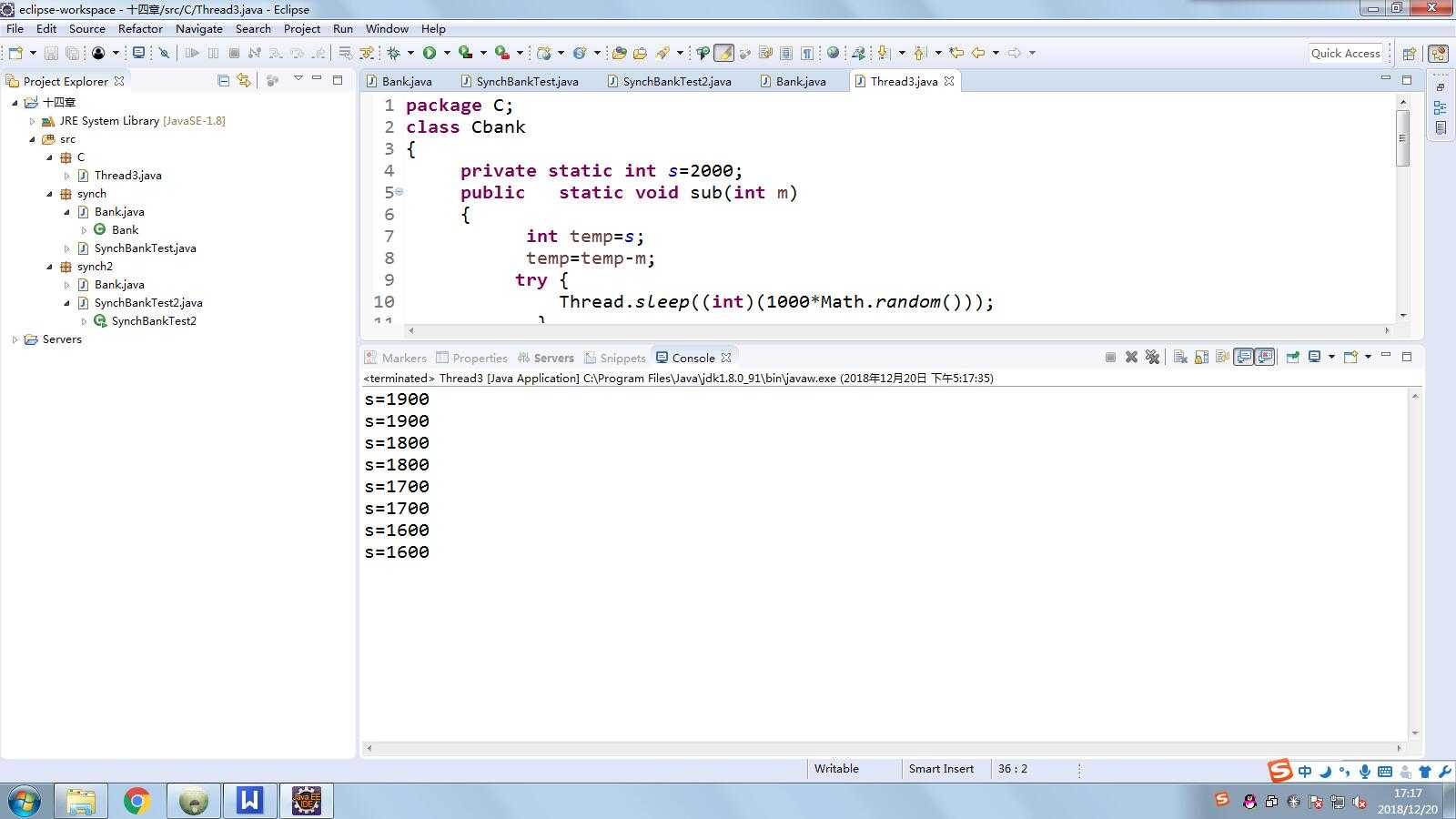Click Remove All Terminated Launches icon
Viewport: 1456px width, 819px height.
(x=1152, y=357)
